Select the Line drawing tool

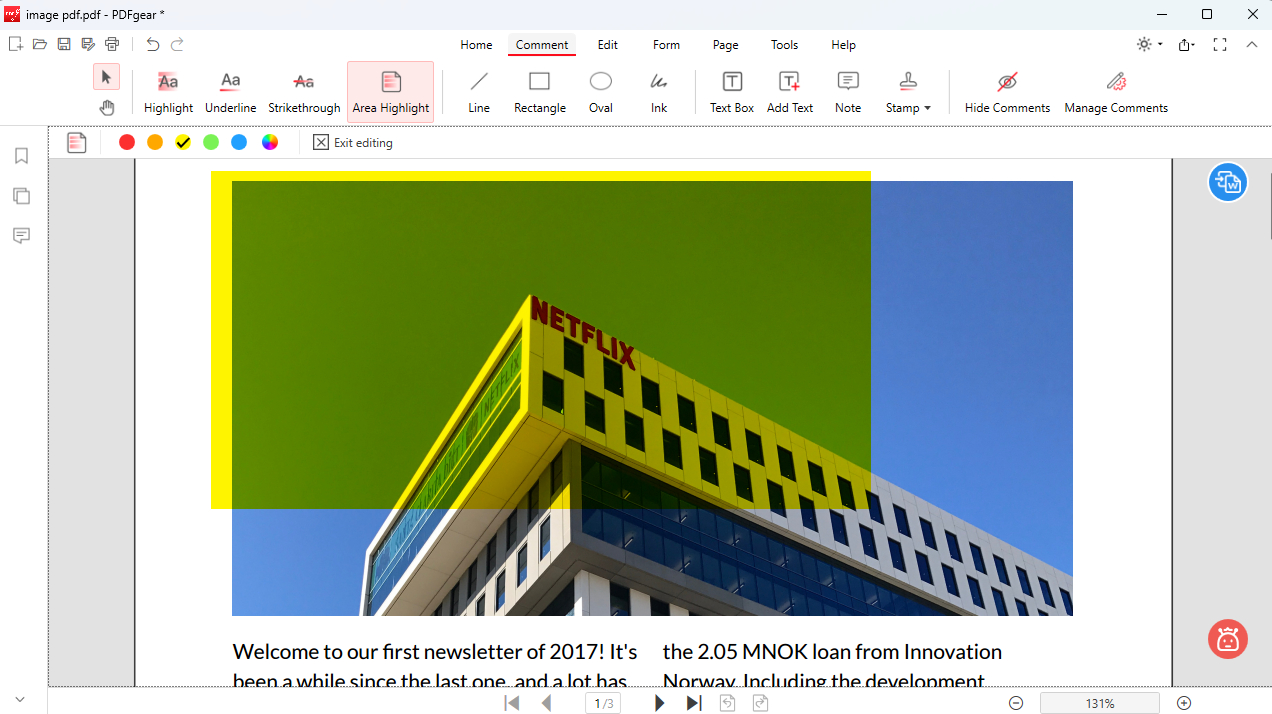[x=479, y=92]
